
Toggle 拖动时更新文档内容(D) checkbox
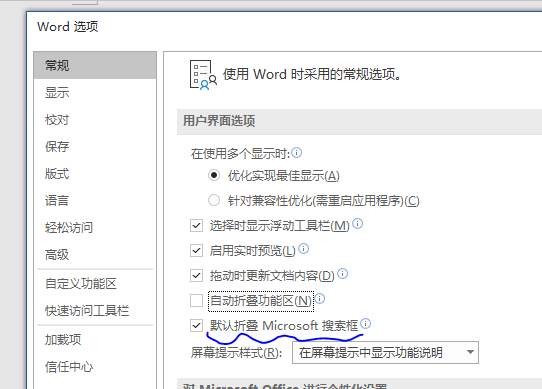[x=196, y=276]
